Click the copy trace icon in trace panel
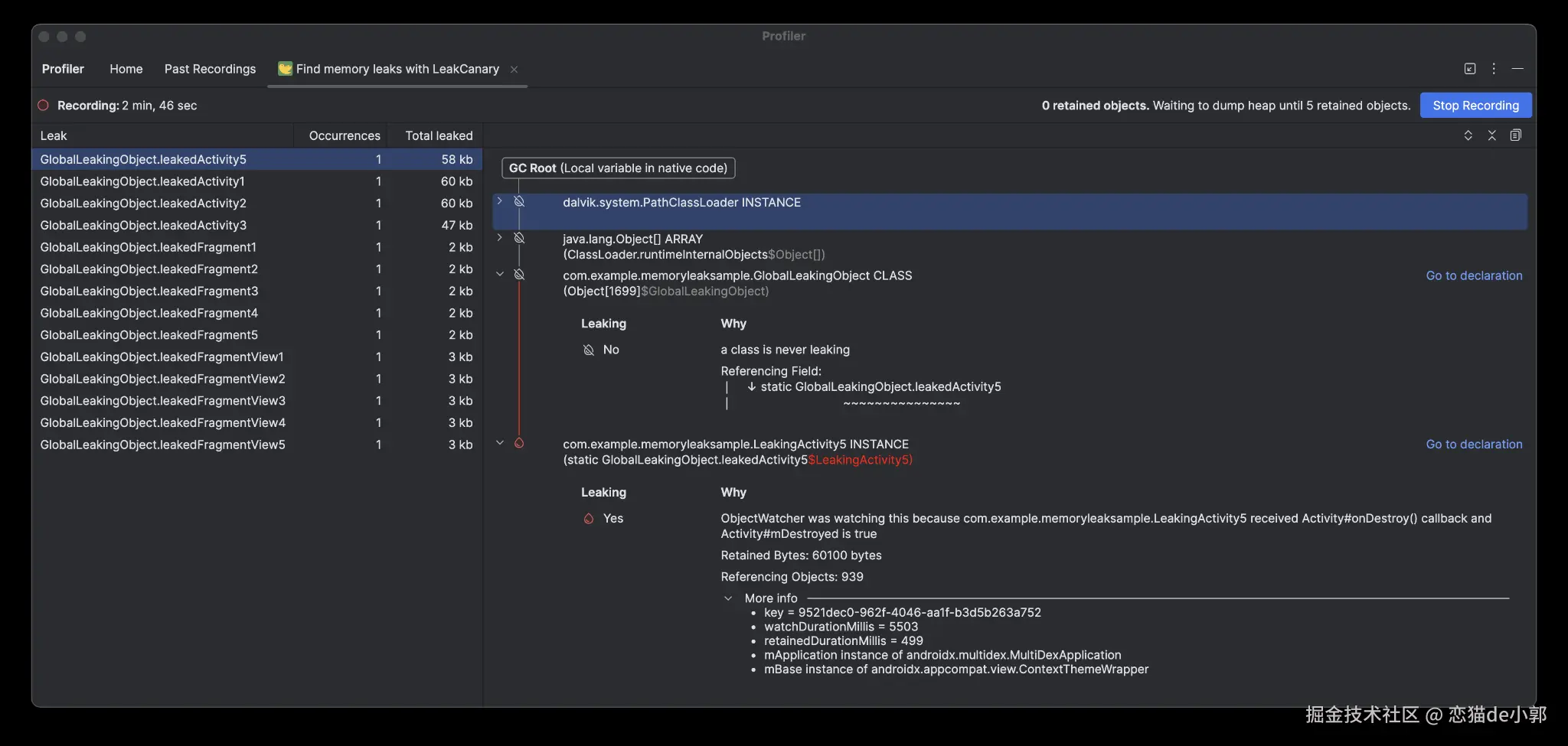This screenshot has height=746, width=1568. pyautogui.click(x=1515, y=135)
